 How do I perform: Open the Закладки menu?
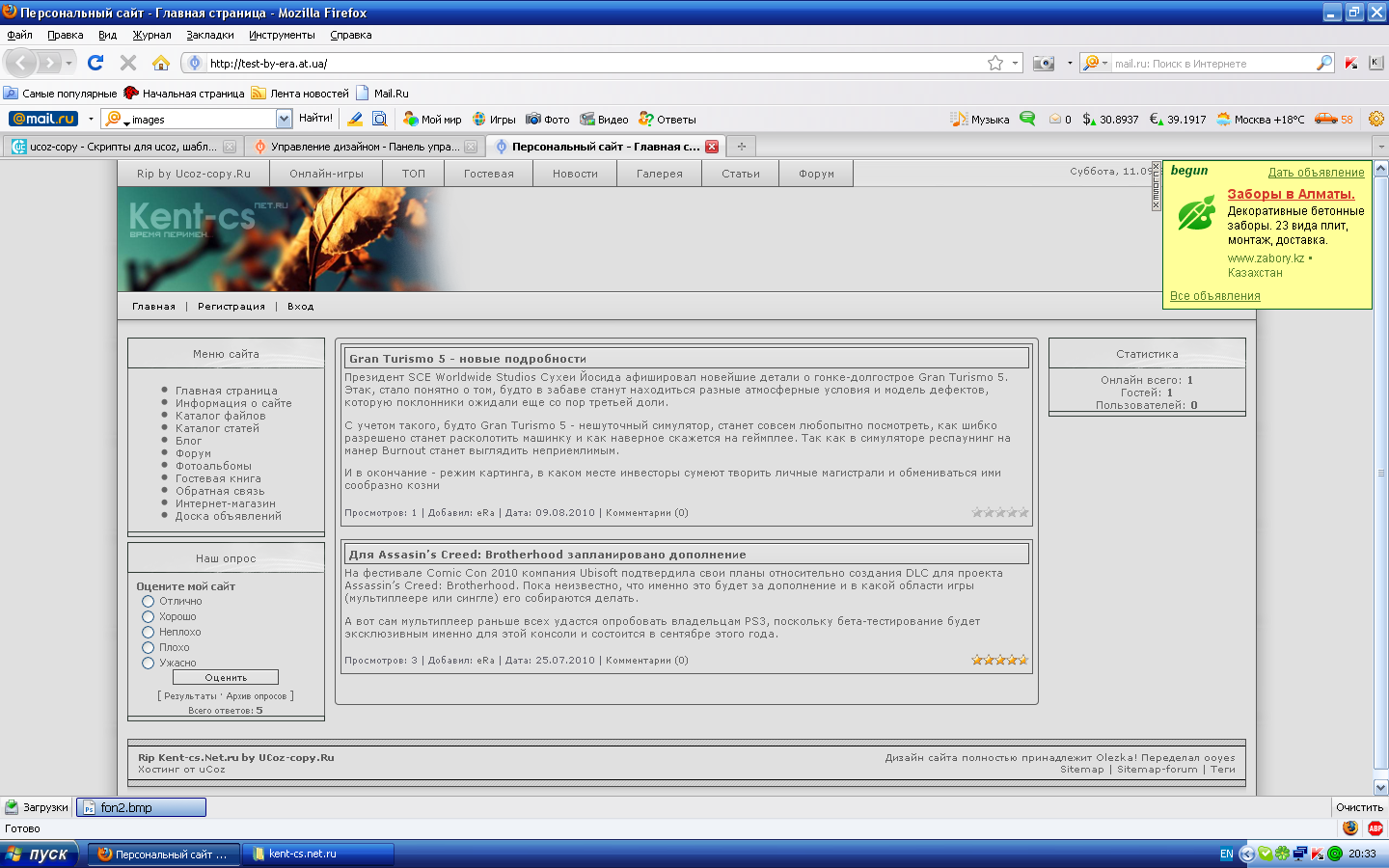click(x=209, y=35)
